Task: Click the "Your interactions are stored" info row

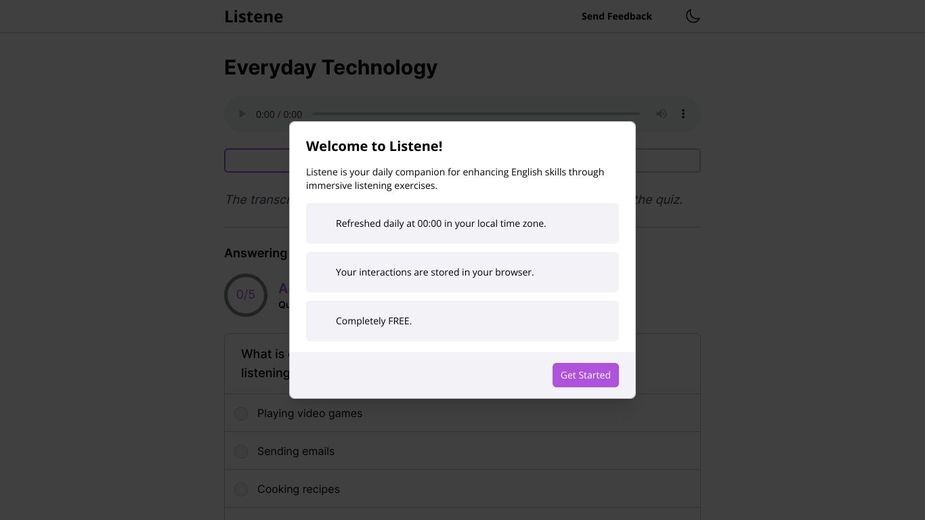Action: click(462, 272)
